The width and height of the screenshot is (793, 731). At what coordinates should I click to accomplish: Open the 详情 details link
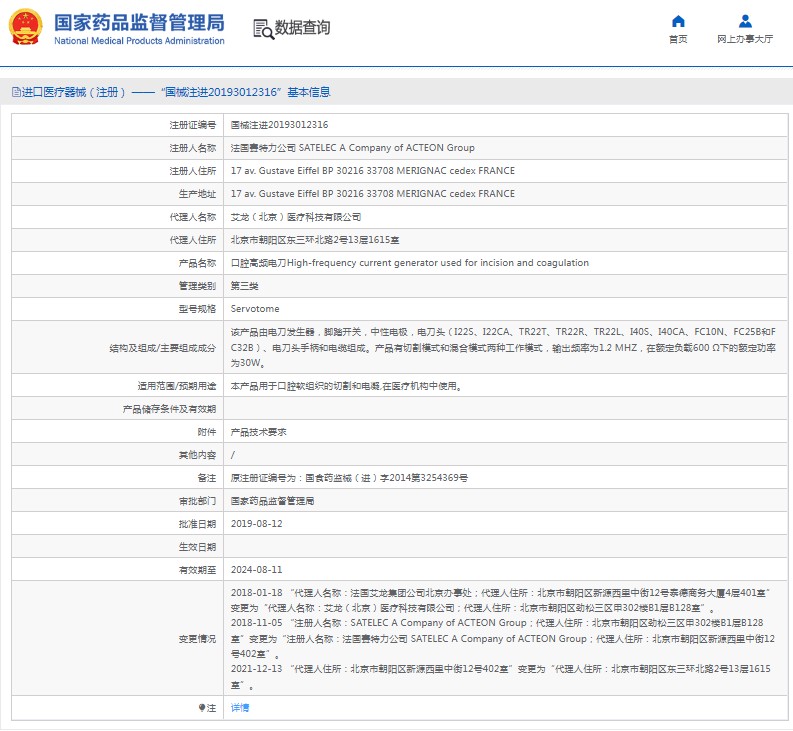(240, 708)
